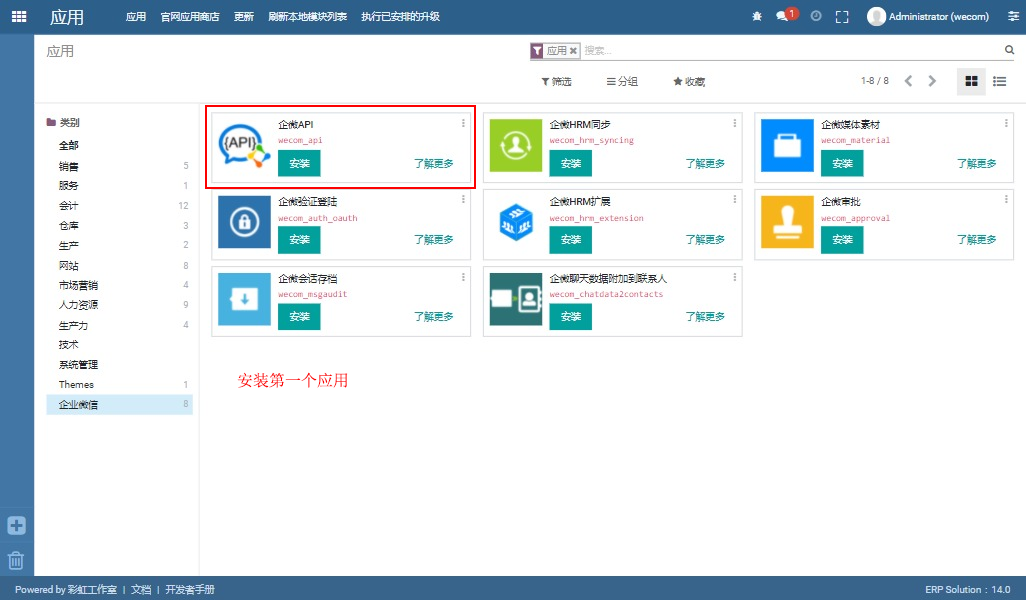Open the apps grid menu icon
Image resolution: width=1026 pixels, height=600 pixels.
click(19, 16)
